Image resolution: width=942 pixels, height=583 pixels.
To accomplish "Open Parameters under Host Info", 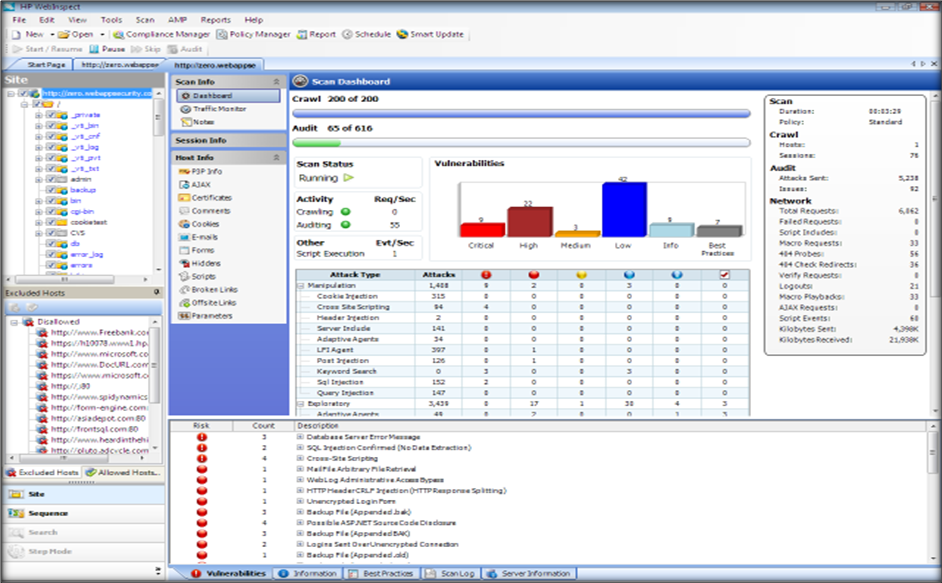I will (x=205, y=316).
